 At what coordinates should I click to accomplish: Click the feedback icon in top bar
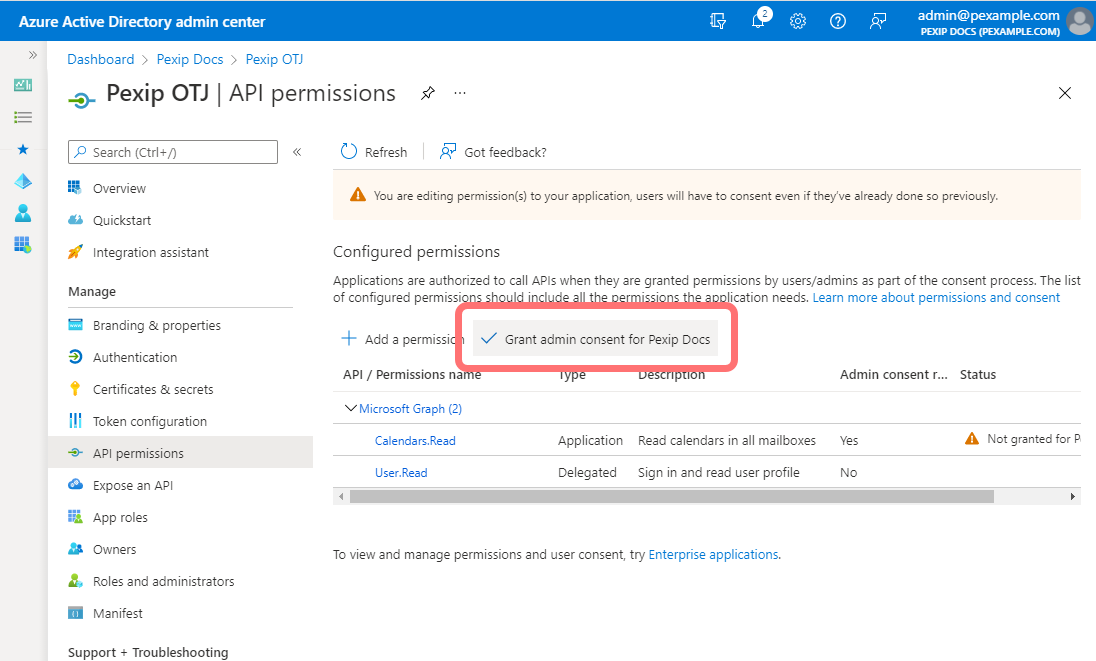(878, 21)
